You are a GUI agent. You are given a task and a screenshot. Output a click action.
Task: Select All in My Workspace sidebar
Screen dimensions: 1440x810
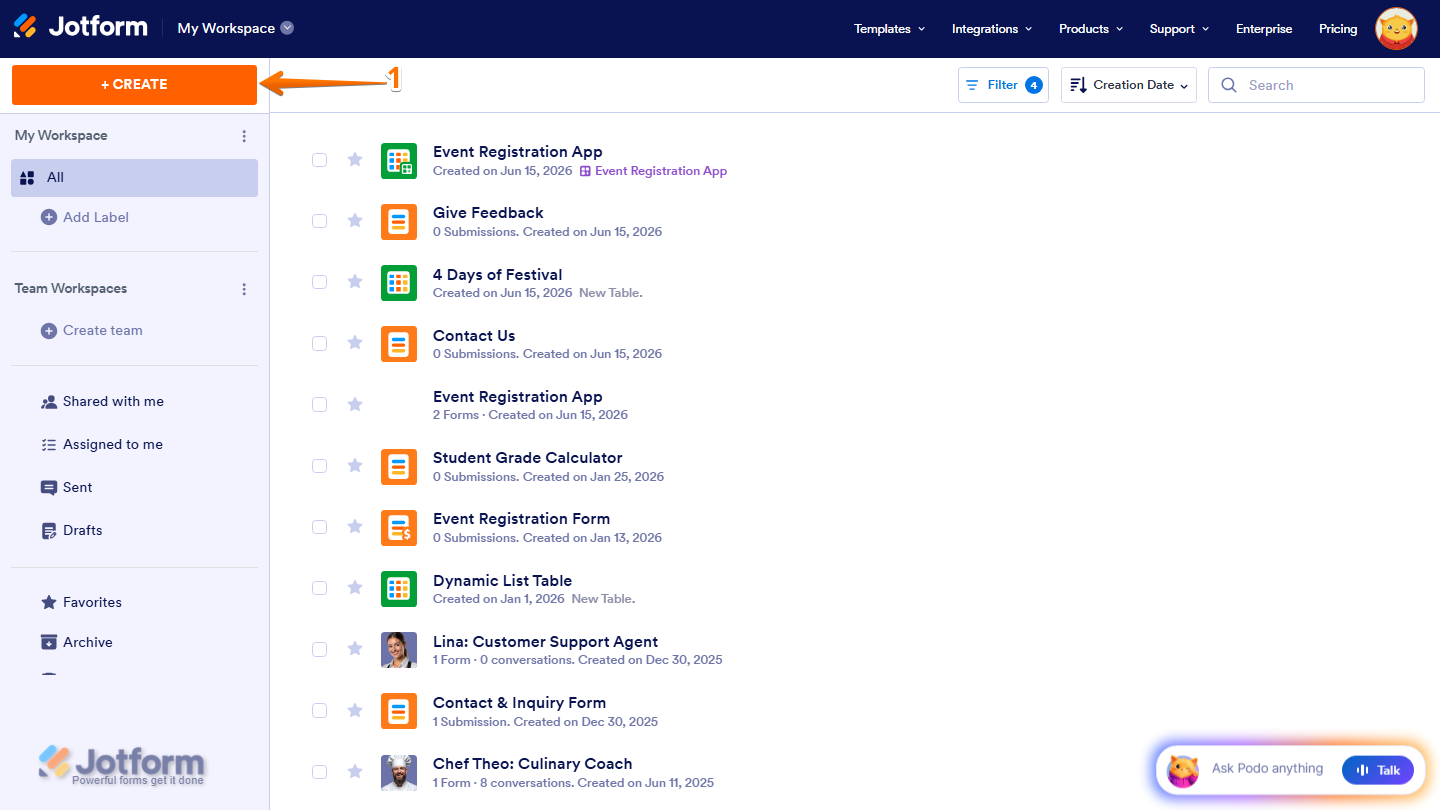(134, 178)
